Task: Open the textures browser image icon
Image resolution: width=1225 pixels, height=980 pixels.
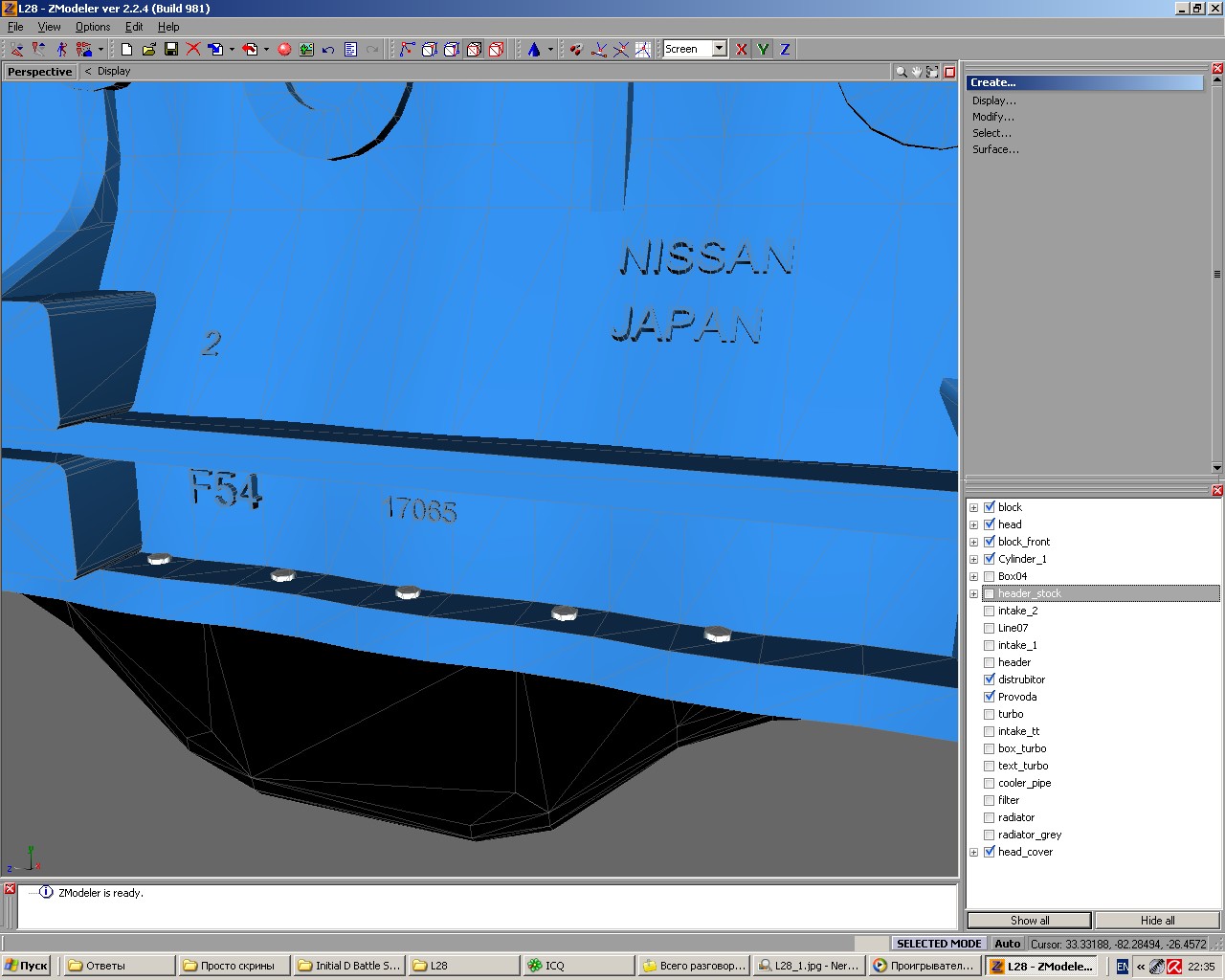Action: coord(306,49)
